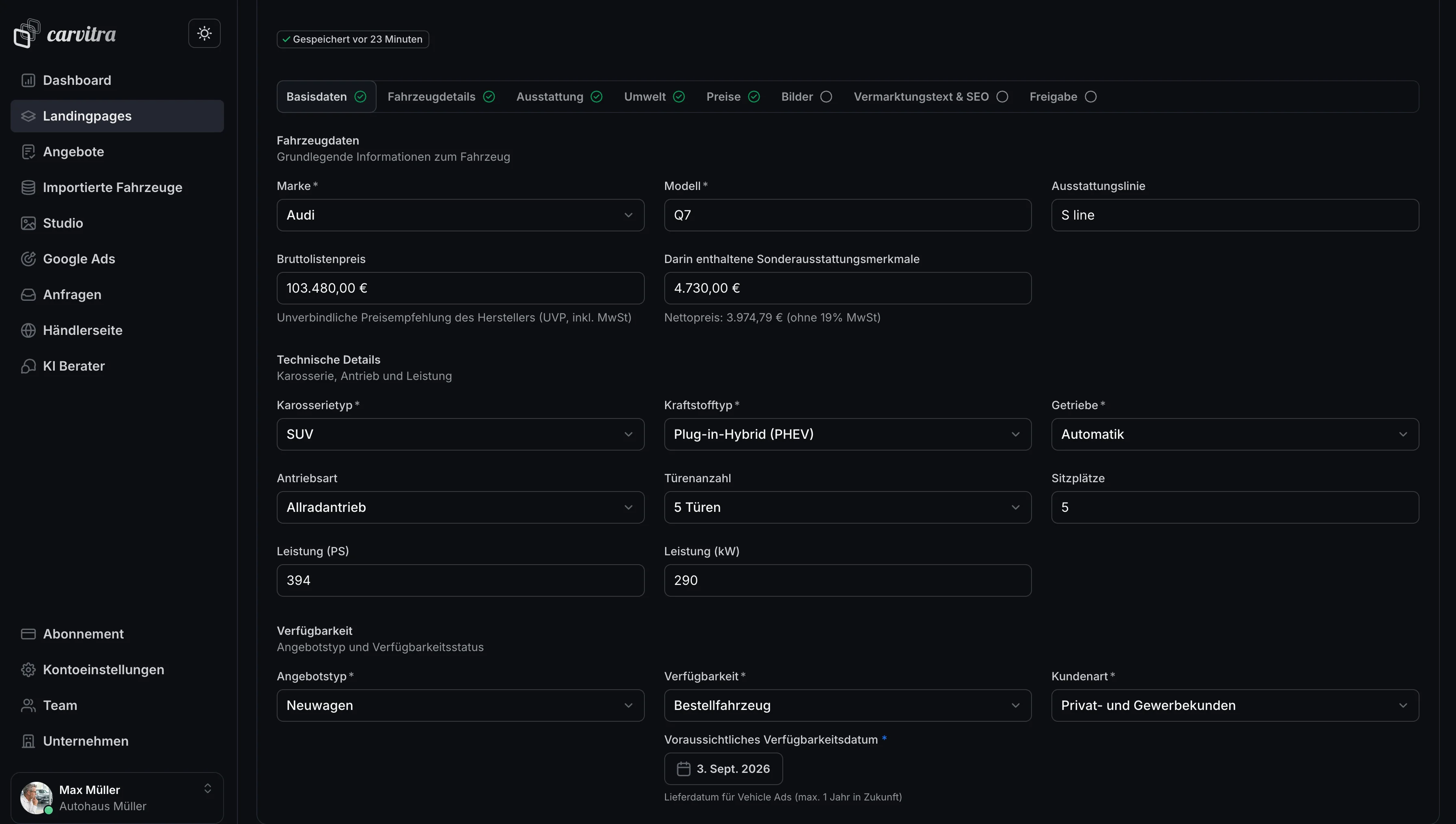
Task: Click the Importierte Fahrzeuge database icon
Action: click(x=28, y=187)
